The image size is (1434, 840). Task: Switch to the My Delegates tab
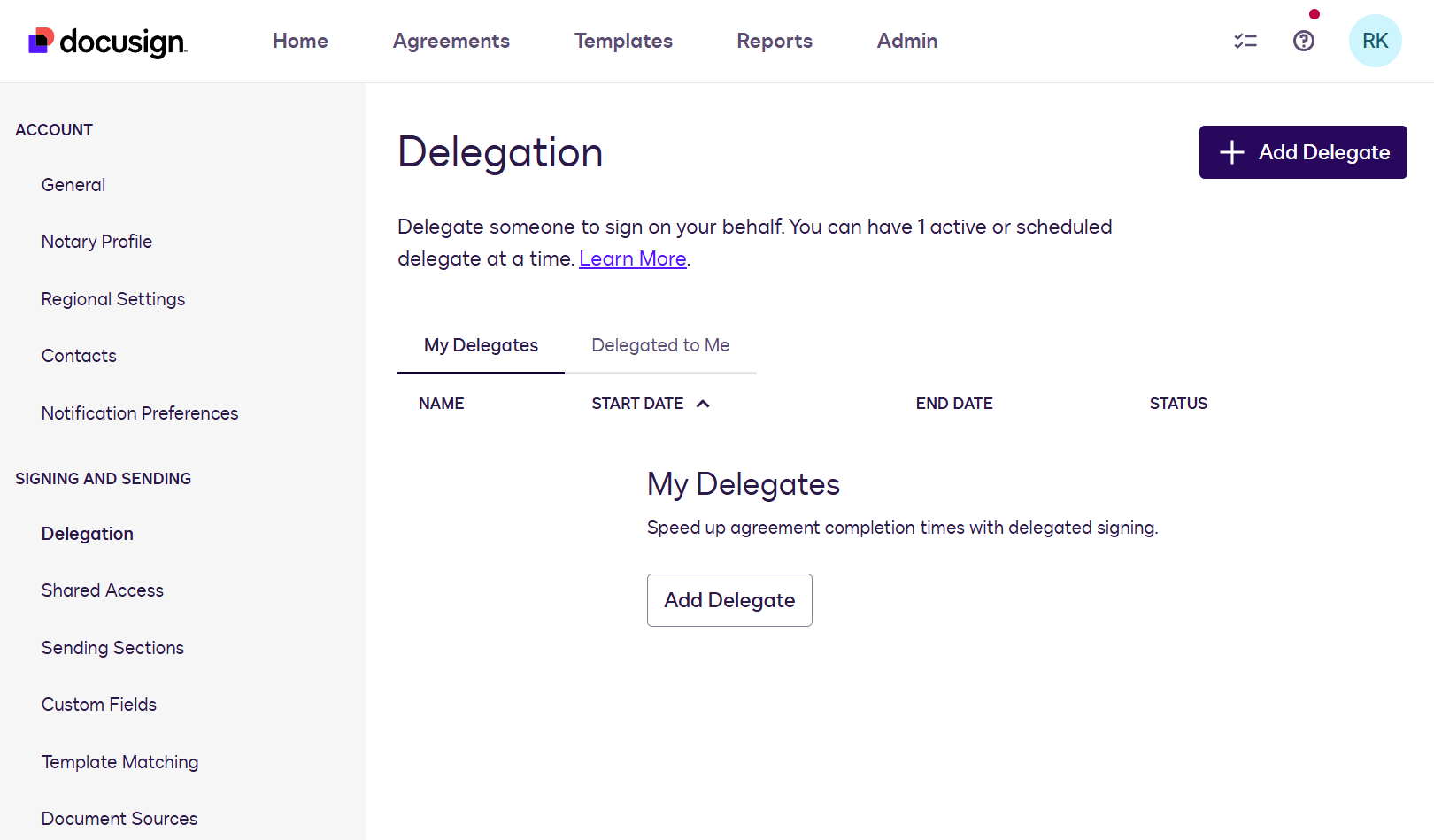(481, 345)
